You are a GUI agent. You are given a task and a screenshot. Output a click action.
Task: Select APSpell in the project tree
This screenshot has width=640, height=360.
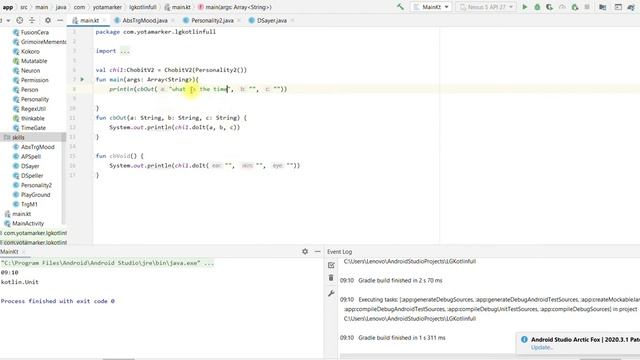(x=27, y=157)
